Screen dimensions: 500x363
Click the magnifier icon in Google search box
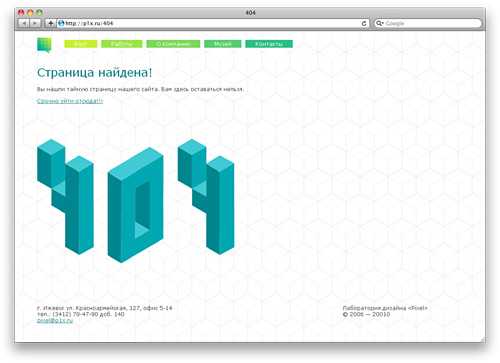(379, 23)
